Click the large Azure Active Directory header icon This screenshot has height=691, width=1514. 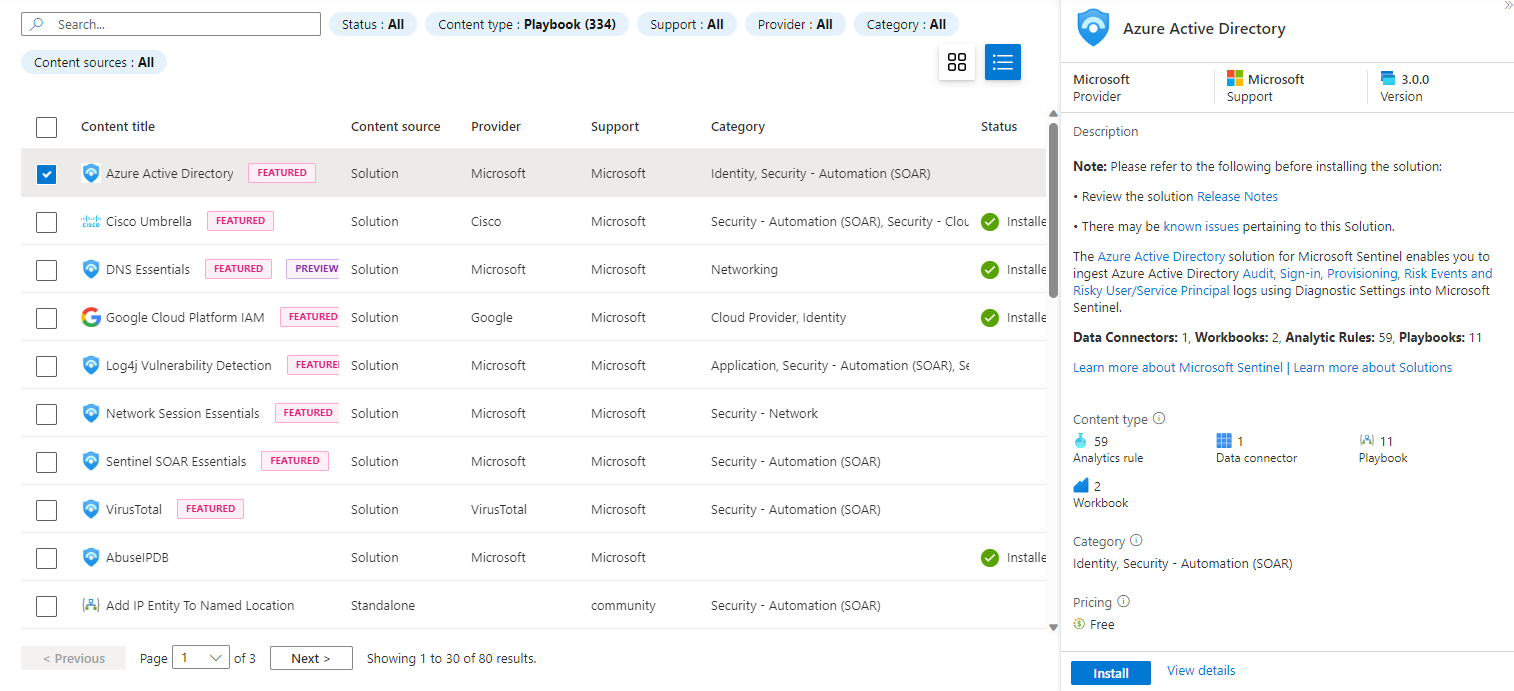(x=1093, y=28)
